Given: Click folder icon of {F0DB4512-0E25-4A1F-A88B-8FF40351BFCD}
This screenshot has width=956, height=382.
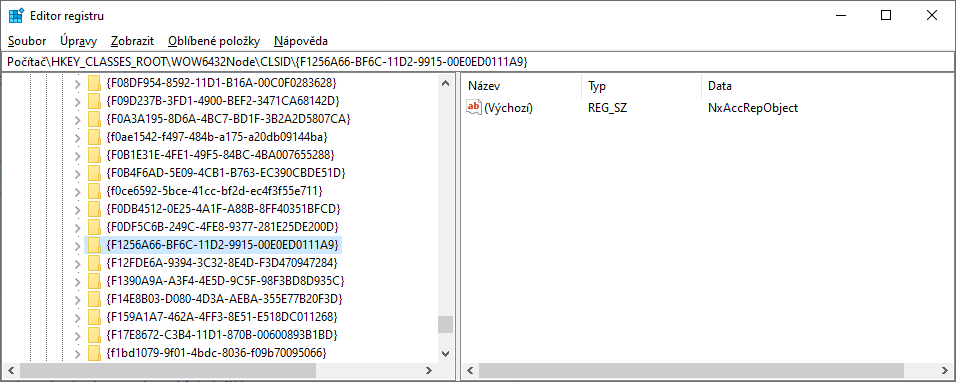Looking at the screenshot, I should (x=94, y=209).
